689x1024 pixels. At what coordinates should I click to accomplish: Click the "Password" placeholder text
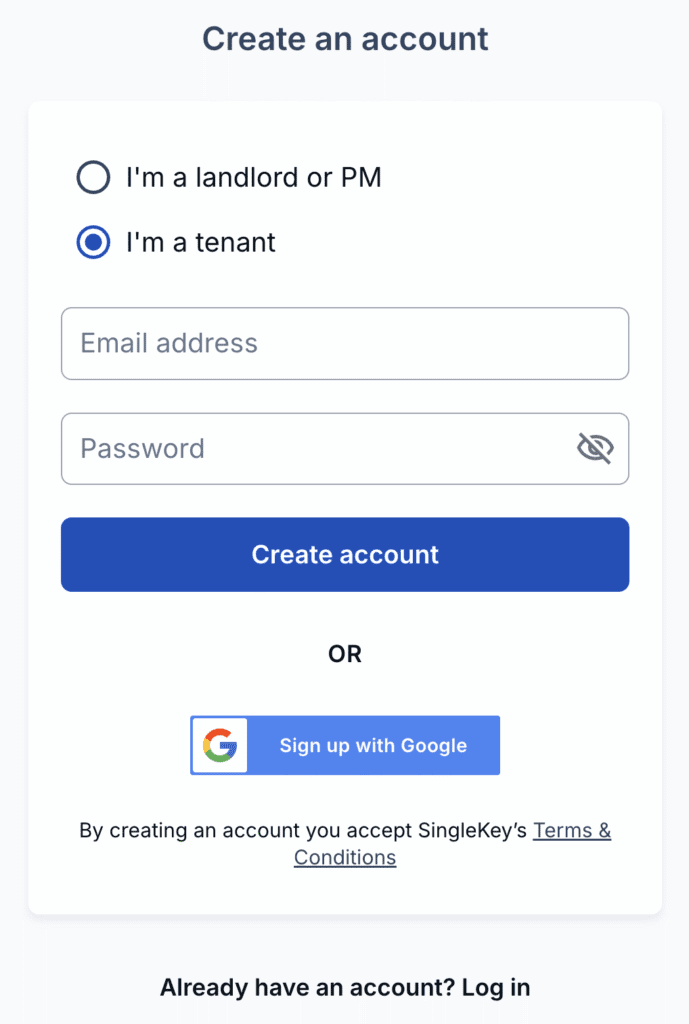coord(142,449)
